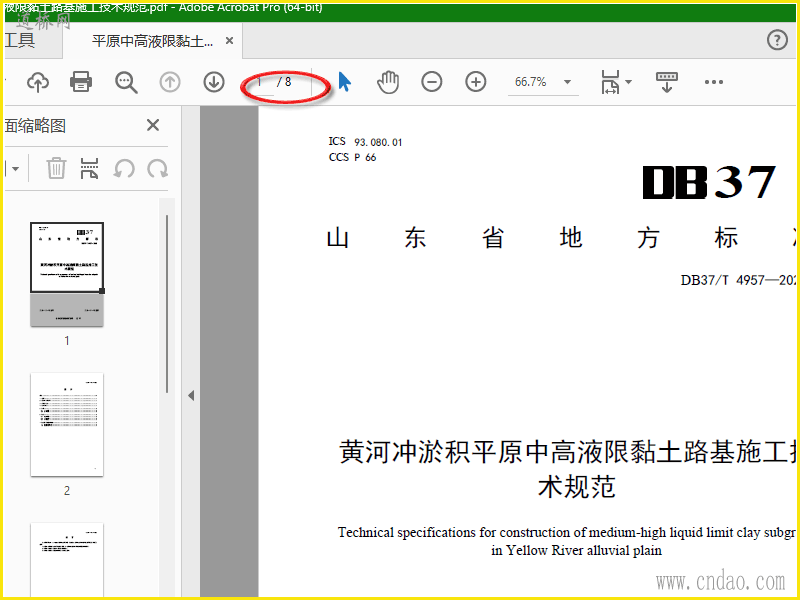This screenshot has width=800, height=600.
Task: Click the DB37/T 4957 standard number
Action: pos(738,280)
